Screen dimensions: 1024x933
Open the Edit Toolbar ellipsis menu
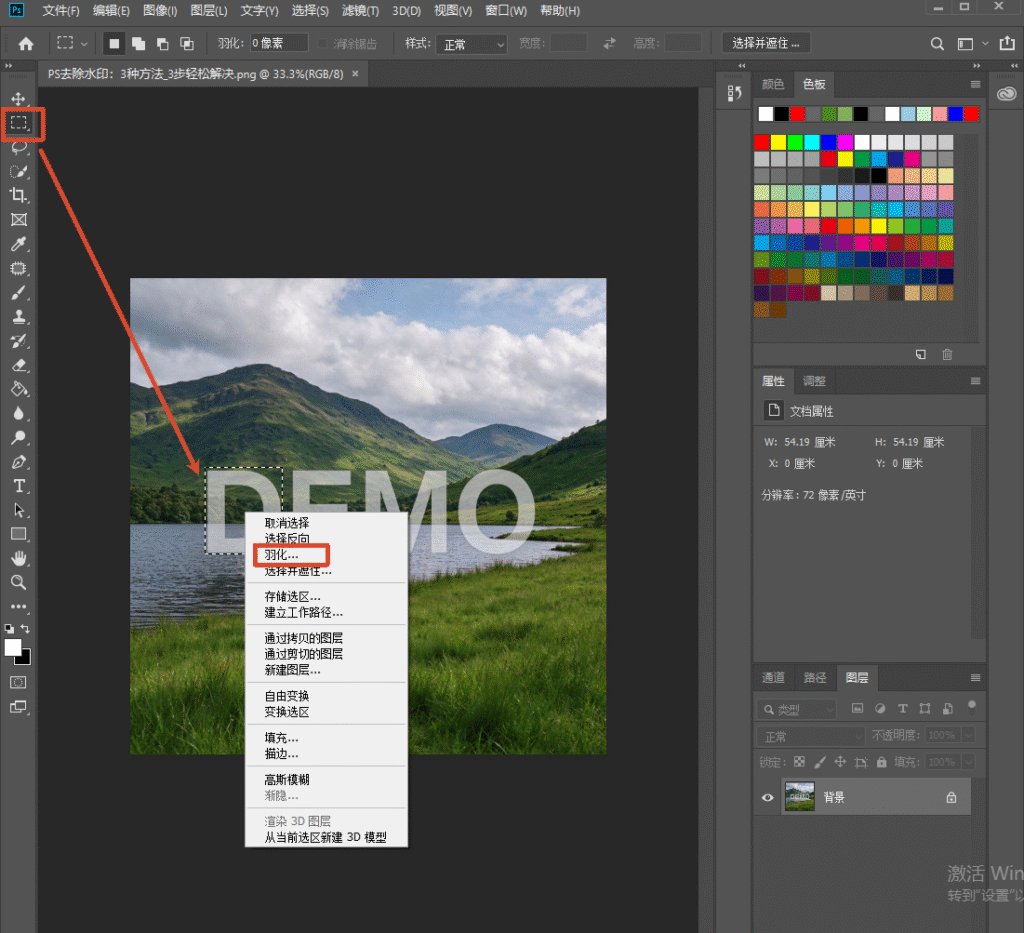pyautogui.click(x=18, y=607)
